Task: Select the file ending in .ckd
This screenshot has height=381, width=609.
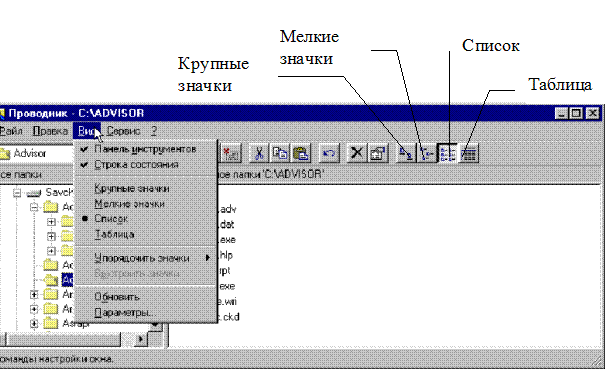Action: pos(229,317)
